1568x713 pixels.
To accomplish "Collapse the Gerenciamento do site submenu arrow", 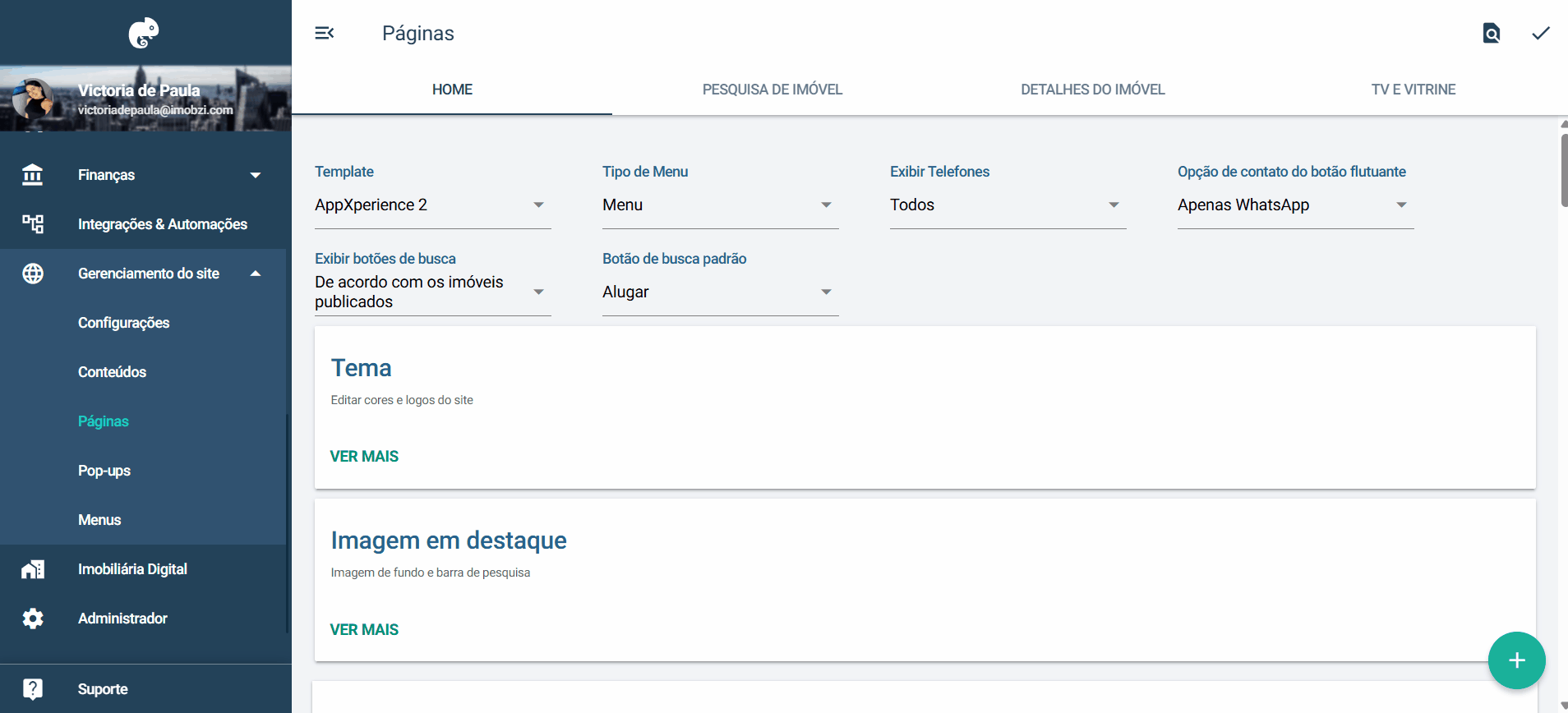I will [x=256, y=274].
